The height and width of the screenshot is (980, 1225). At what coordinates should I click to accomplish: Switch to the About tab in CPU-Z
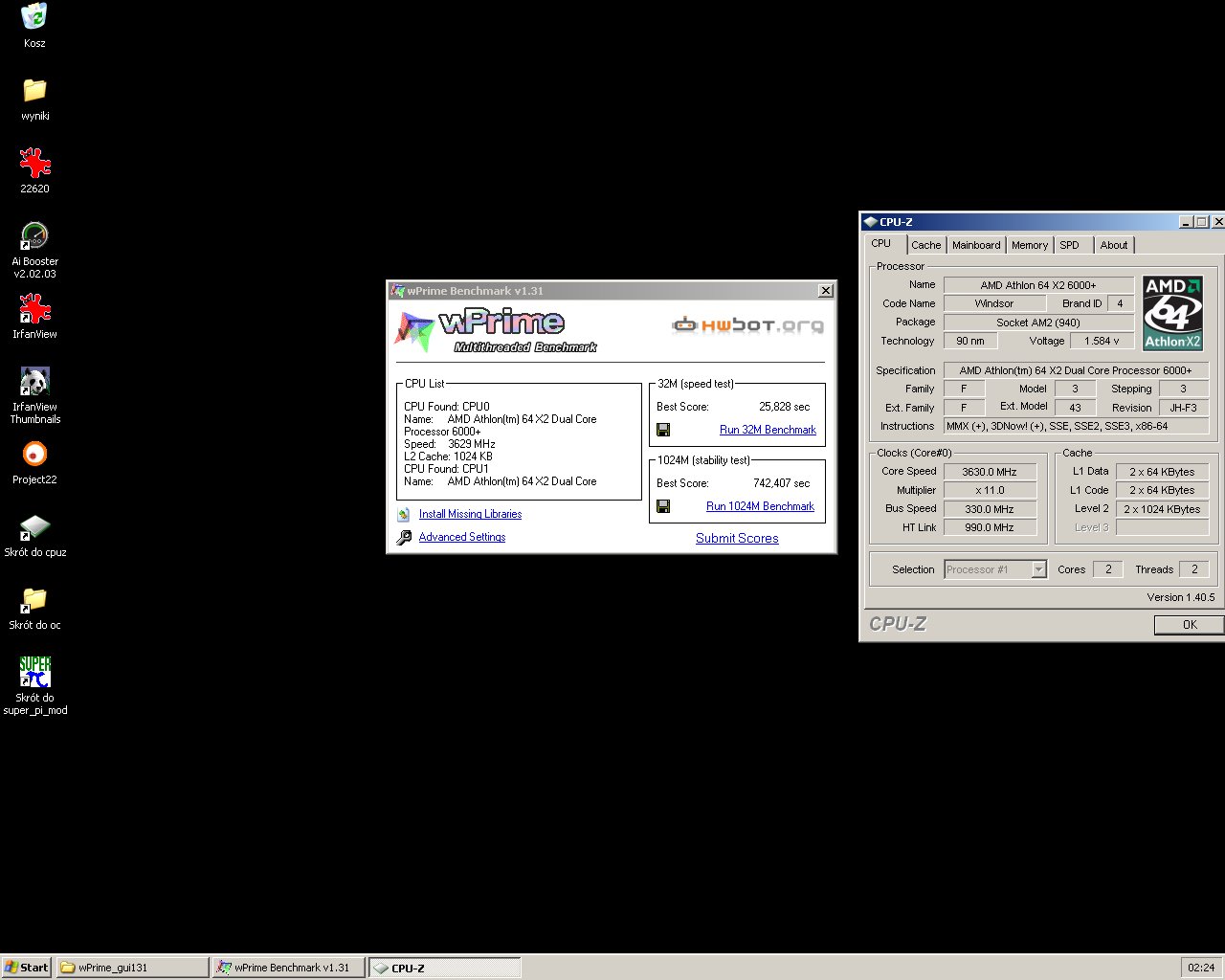click(x=1114, y=245)
